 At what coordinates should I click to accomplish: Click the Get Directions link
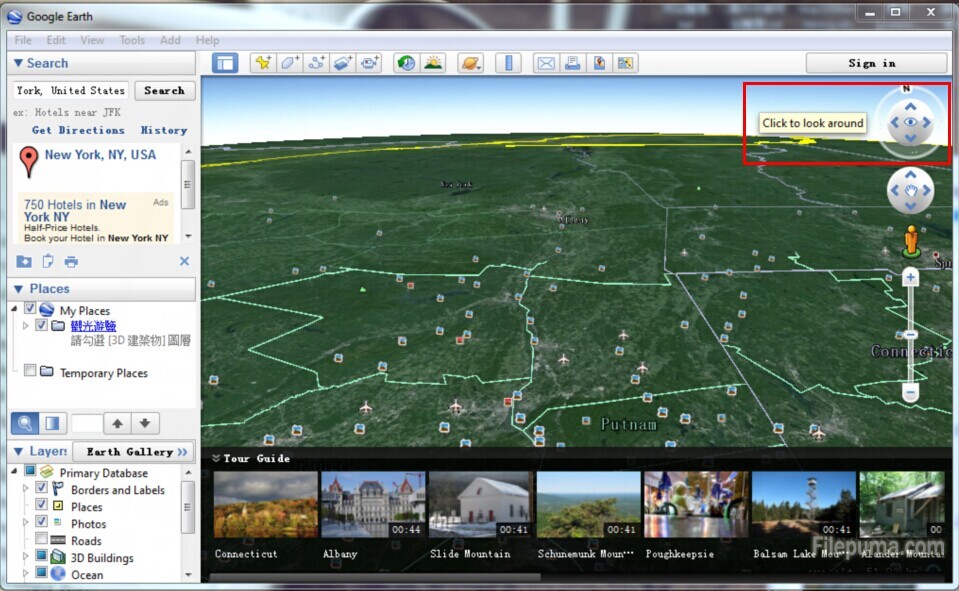pyautogui.click(x=78, y=130)
